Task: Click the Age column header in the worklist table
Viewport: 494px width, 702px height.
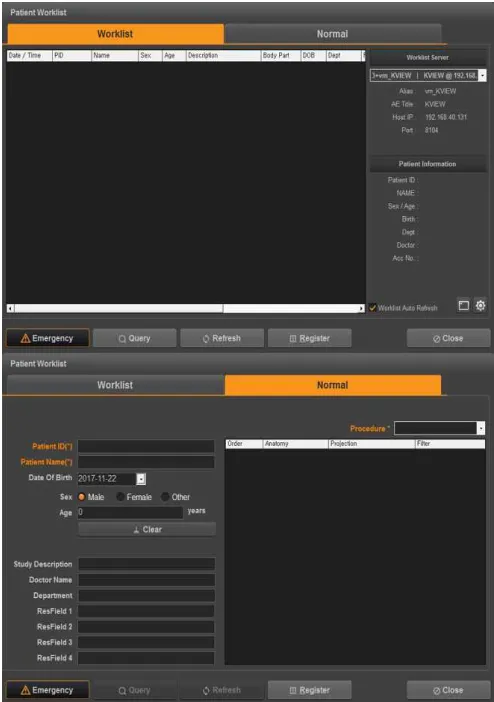Action: [174, 56]
